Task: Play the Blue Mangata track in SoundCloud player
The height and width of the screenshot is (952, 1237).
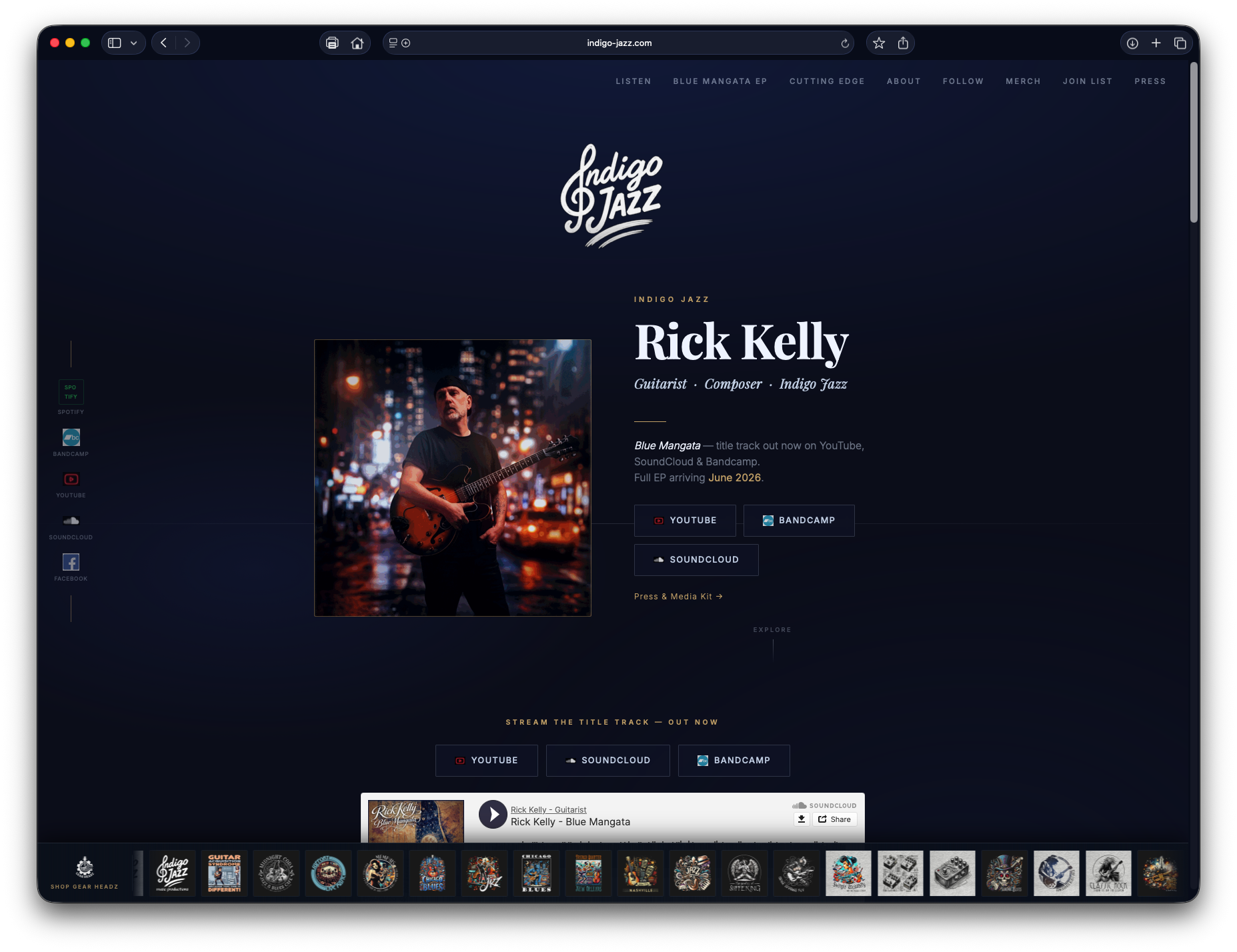Action: point(493,815)
